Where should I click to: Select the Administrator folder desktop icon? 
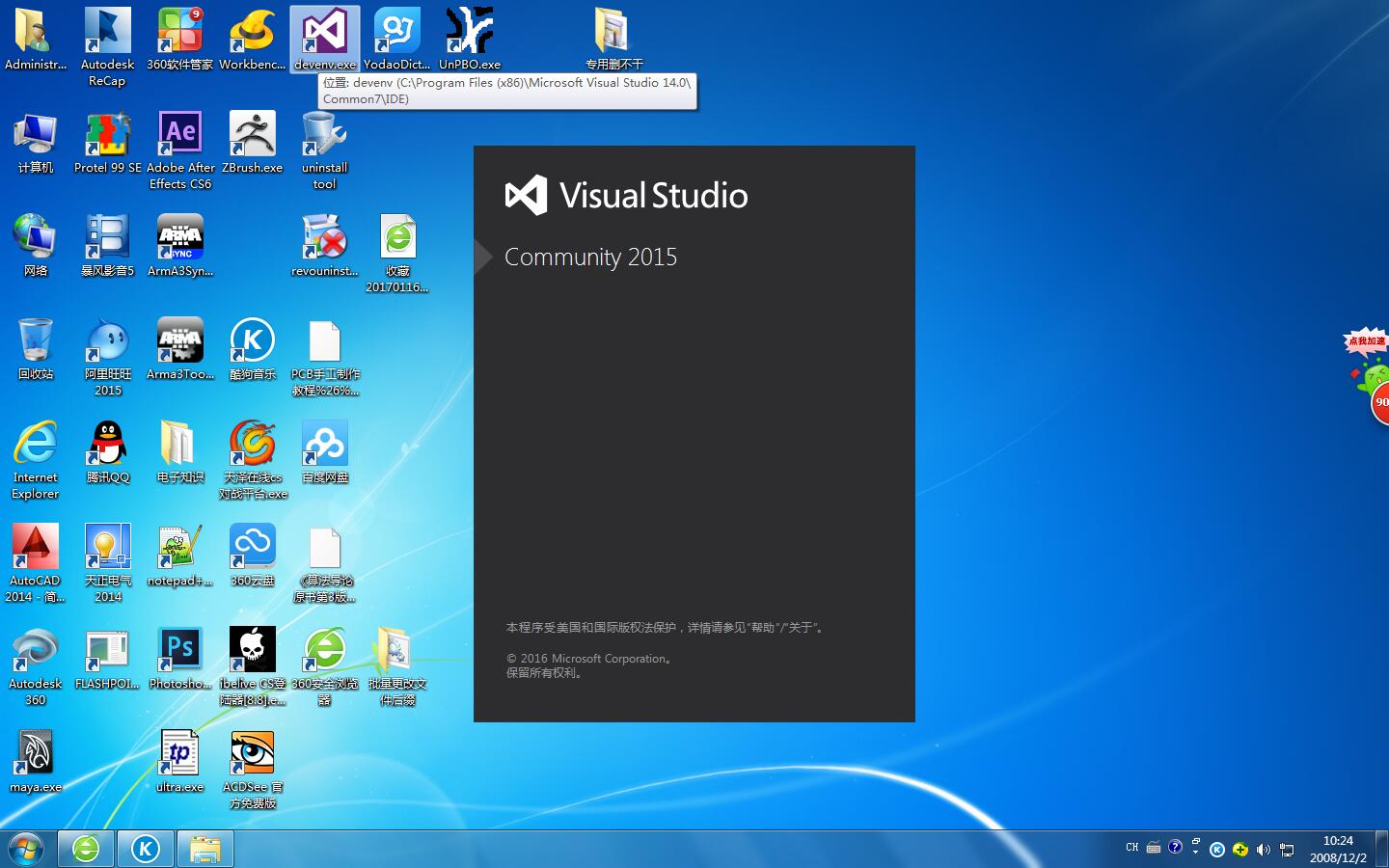point(36,40)
